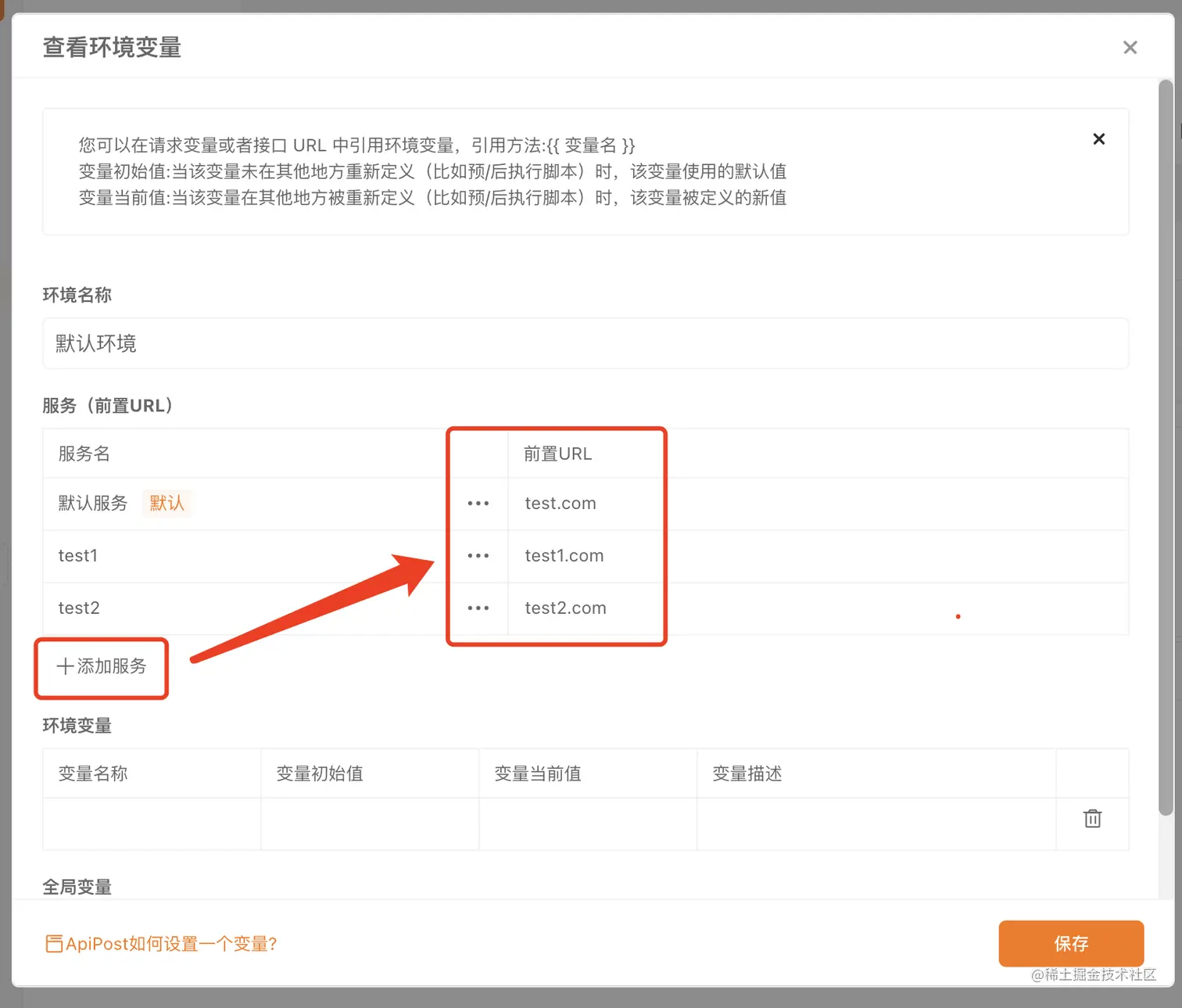Select the test1 service name

(78, 556)
